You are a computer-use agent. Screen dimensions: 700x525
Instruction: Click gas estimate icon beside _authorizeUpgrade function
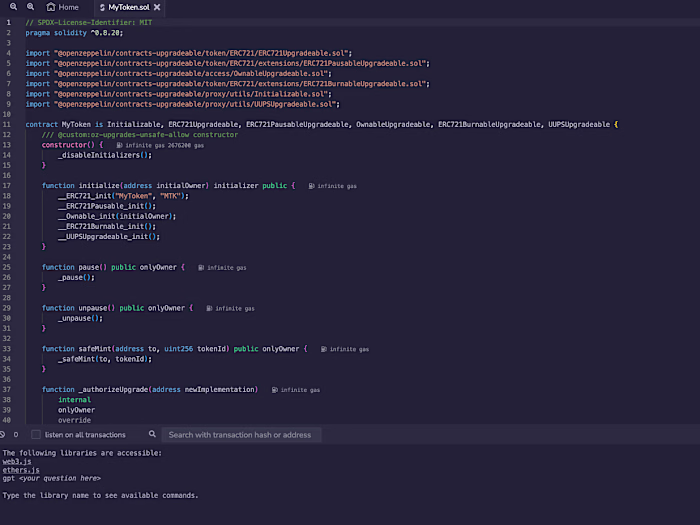[275, 390]
